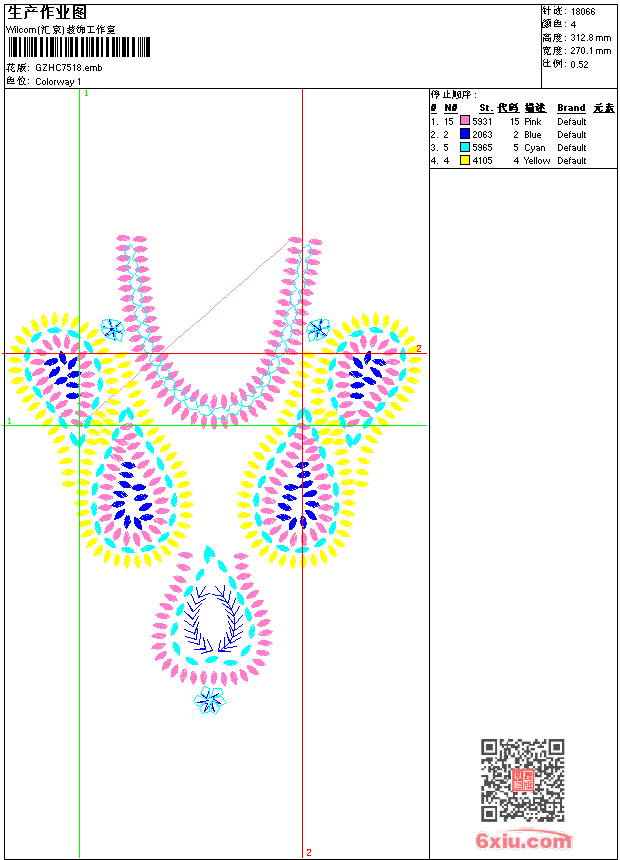Click the yellow color swatch in row 4
Screen dimensions: 620x860
coord(465,160)
